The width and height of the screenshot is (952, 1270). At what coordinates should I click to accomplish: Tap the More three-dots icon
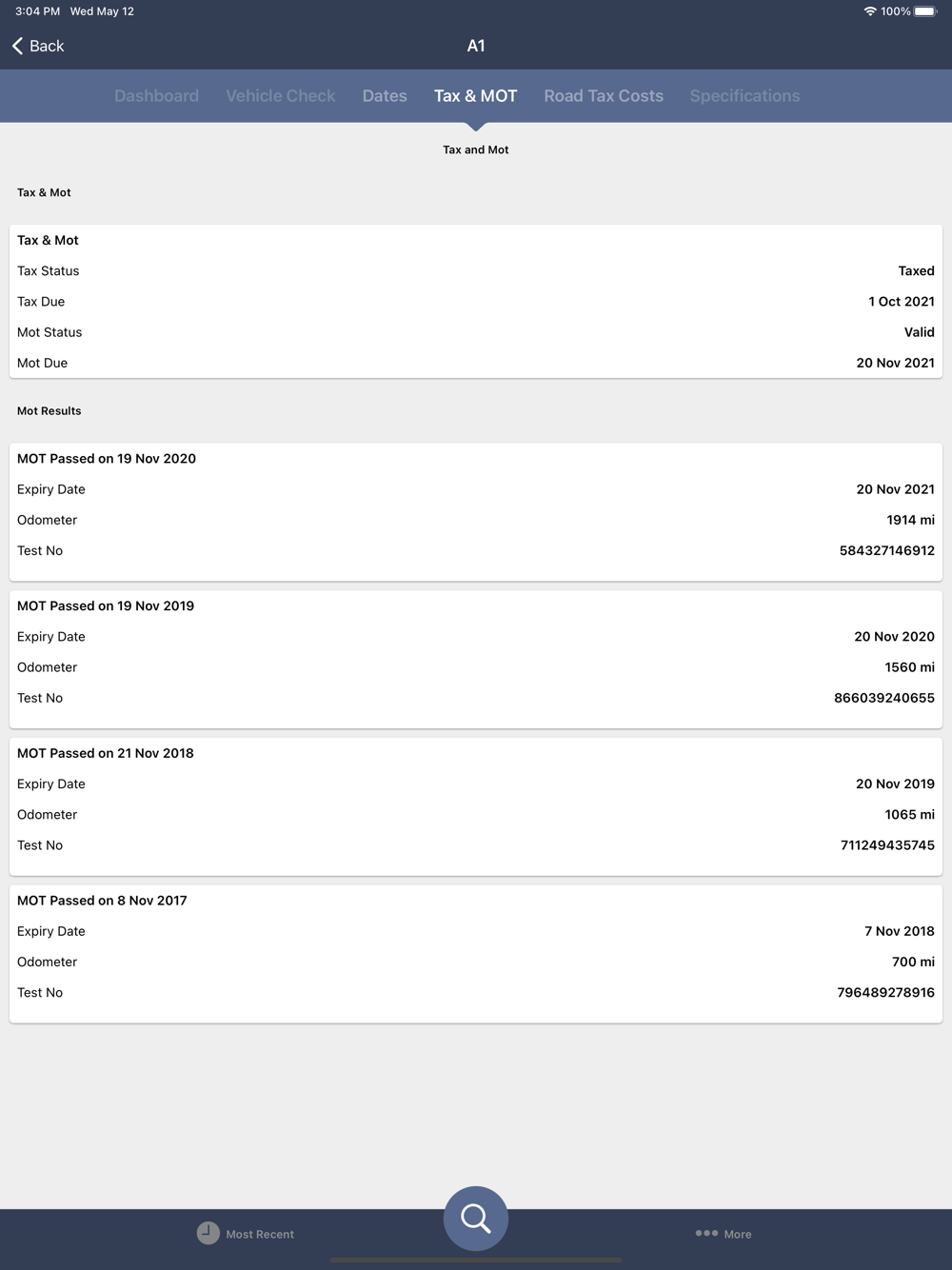tap(706, 1233)
